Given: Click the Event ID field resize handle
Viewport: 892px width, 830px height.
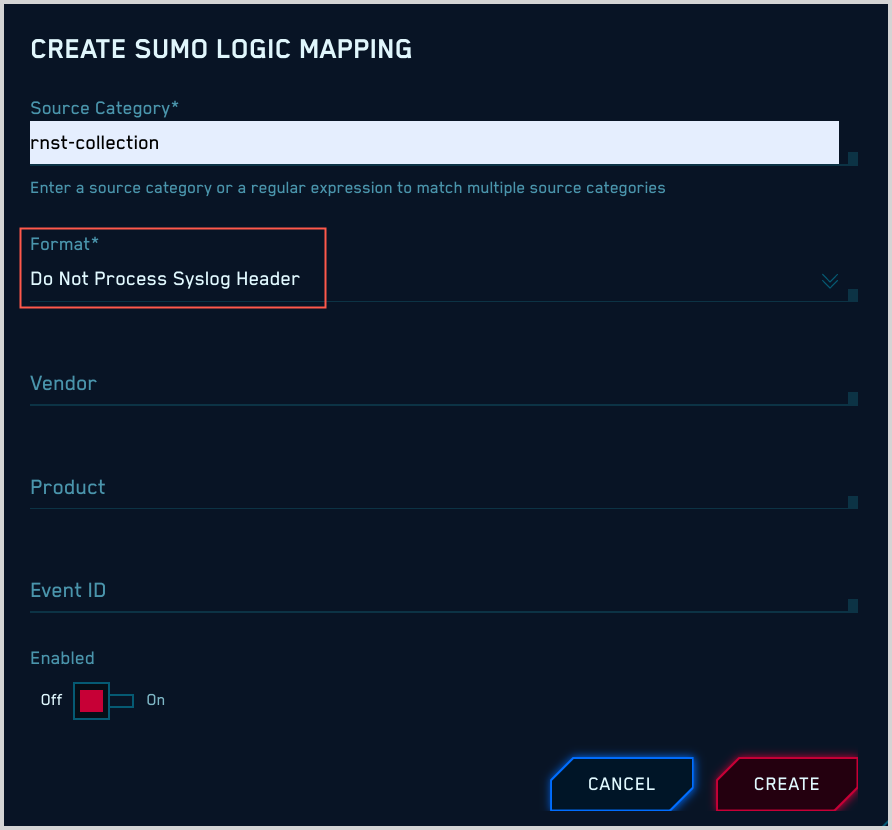Looking at the screenshot, I should [x=851, y=605].
